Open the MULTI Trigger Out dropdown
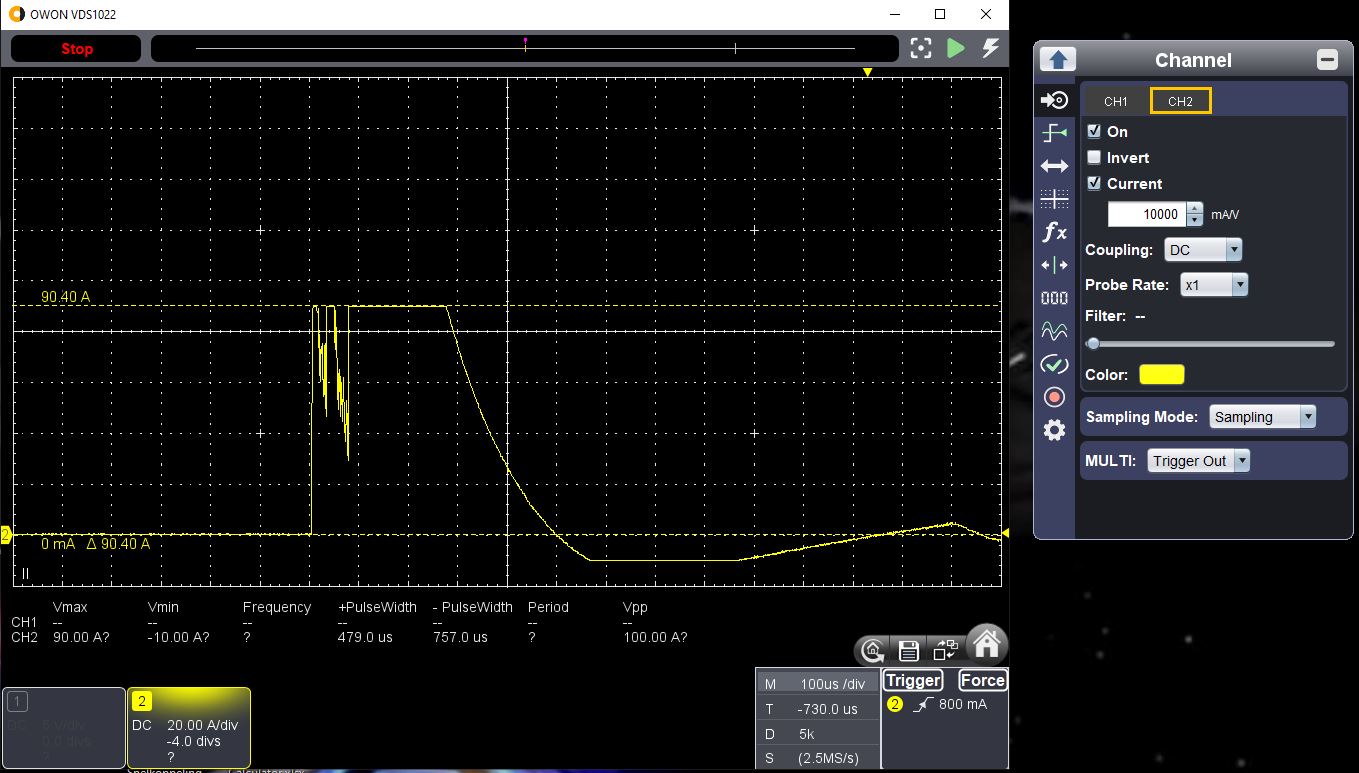This screenshot has width=1359, height=773. tap(1198, 461)
